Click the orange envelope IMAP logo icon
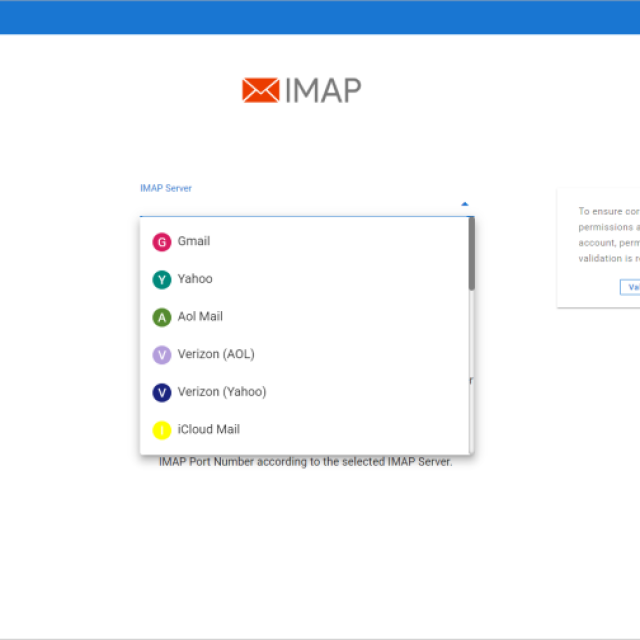The image size is (640, 640). (x=260, y=90)
